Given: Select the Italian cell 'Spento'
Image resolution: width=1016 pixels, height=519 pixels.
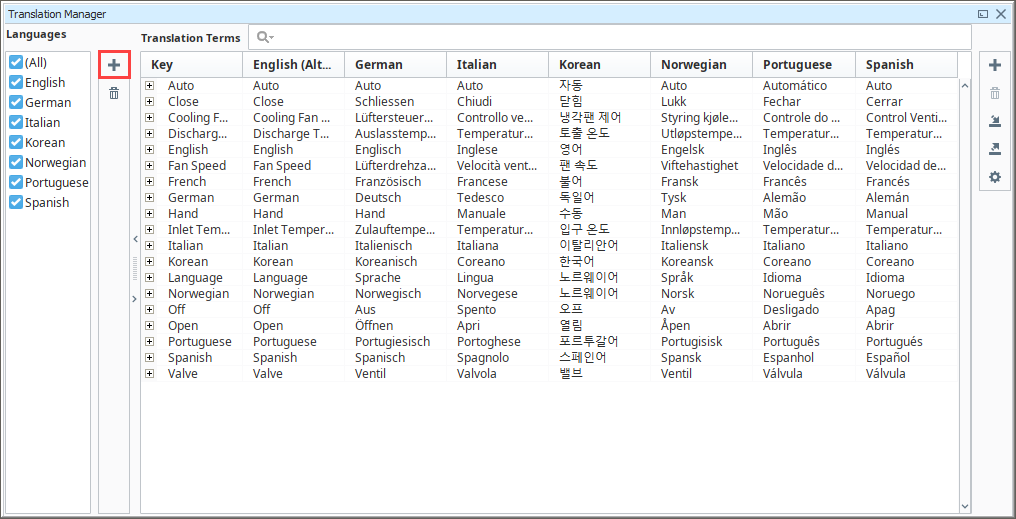Looking at the screenshot, I should pos(476,310).
